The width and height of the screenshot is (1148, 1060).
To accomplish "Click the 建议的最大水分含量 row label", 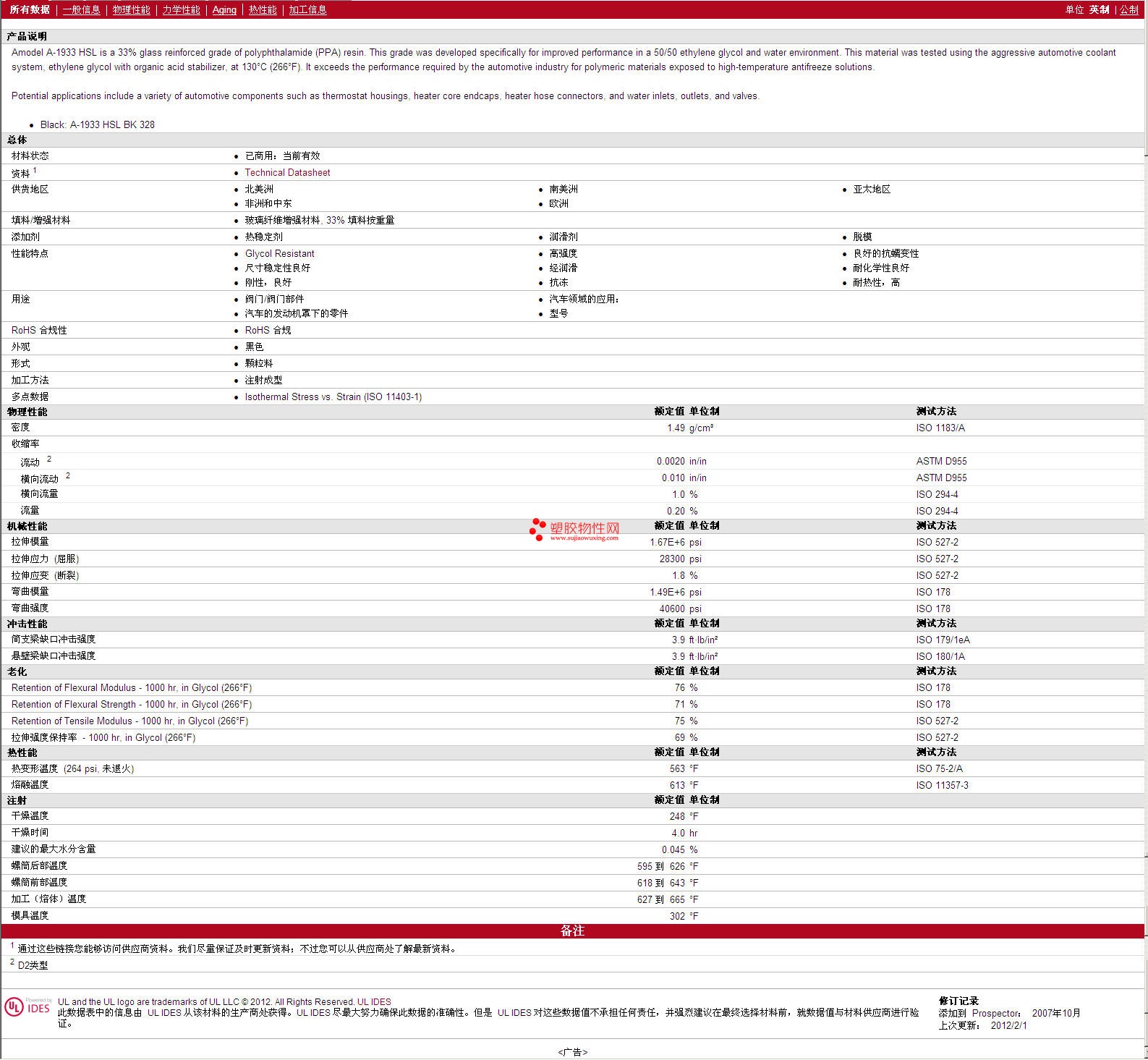I will tap(53, 849).
